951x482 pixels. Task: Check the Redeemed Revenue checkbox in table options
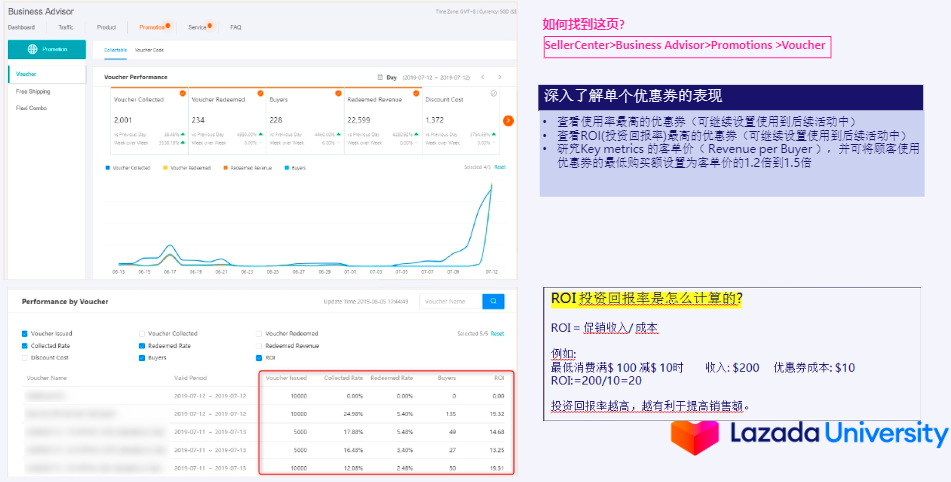[x=259, y=346]
